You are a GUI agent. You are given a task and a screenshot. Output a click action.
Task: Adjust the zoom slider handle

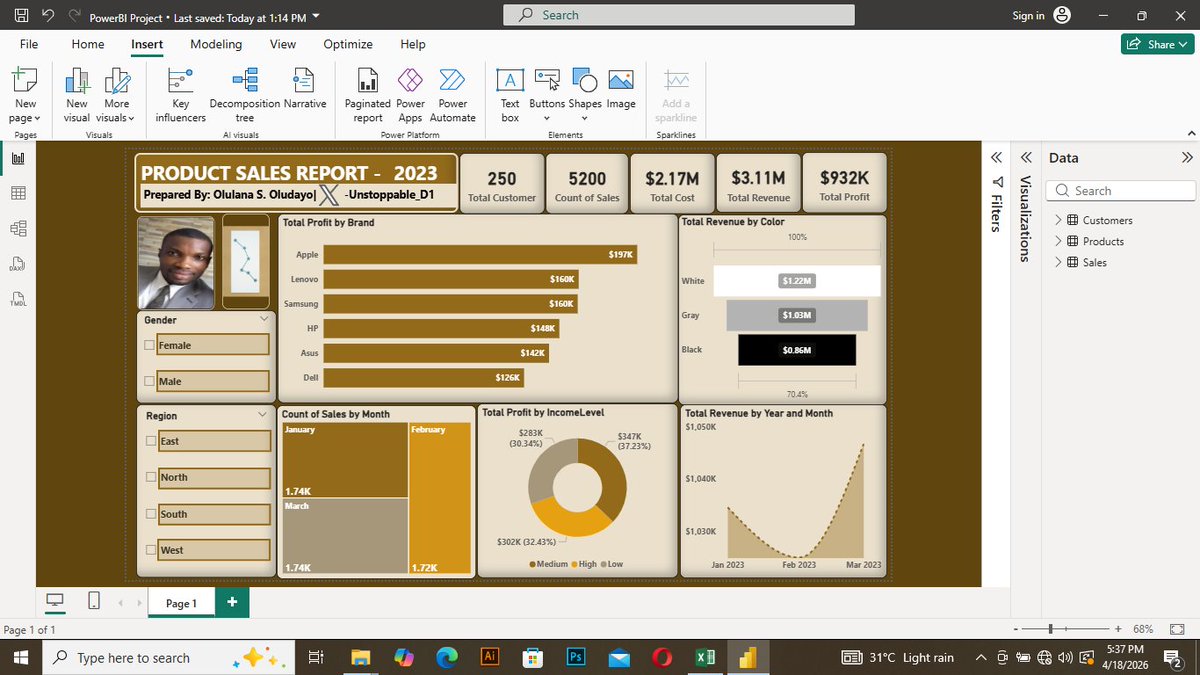[x=1051, y=629]
